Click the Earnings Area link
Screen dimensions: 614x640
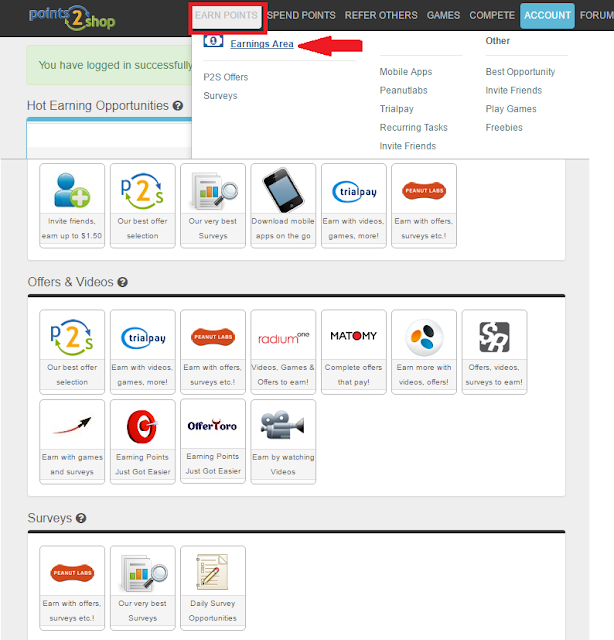262,44
